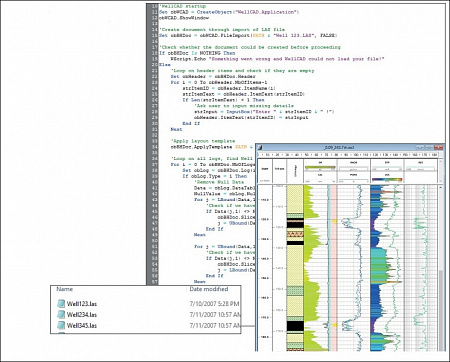This screenshot has width=450, height=362.
Task: Click the date 7/10/2007 5:28 PM
Action: (214, 304)
